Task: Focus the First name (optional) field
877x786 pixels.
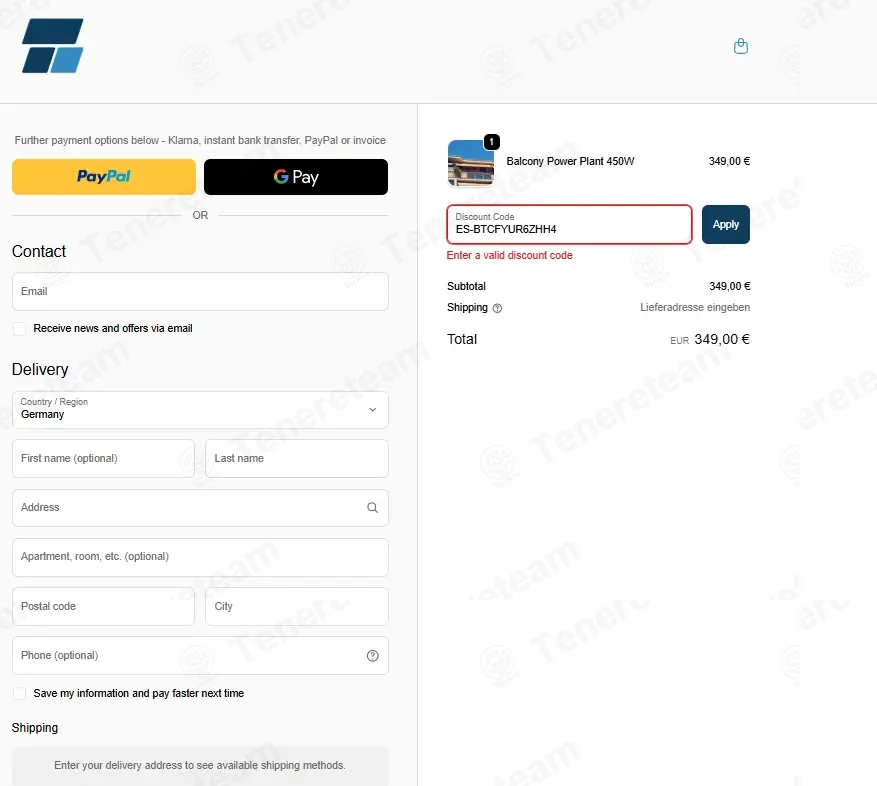Action: tap(103, 459)
